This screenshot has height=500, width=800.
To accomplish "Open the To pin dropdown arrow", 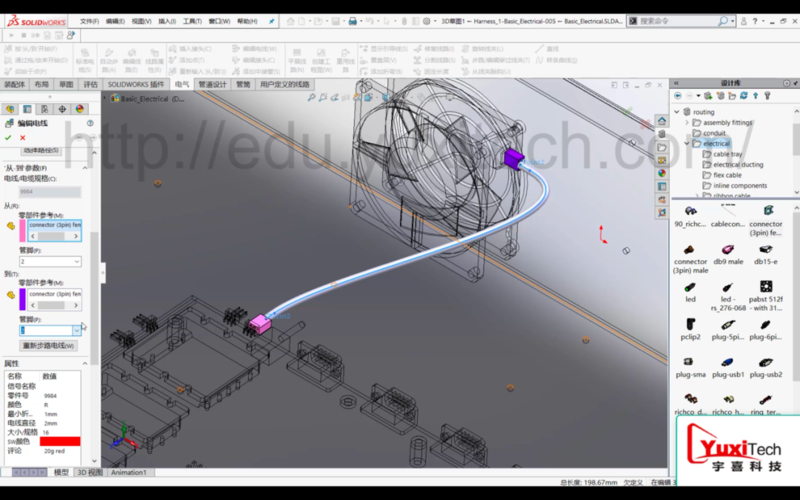I will [x=77, y=331].
